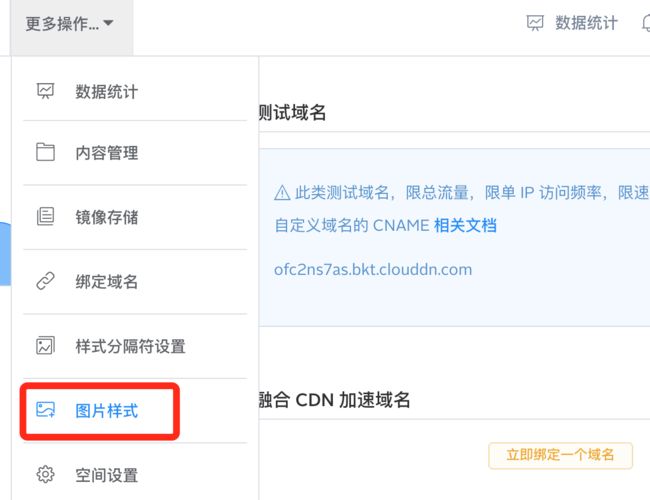Click the 空间设置 gear icon
Viewport: 650px width, 500px height.
point(45,474)
